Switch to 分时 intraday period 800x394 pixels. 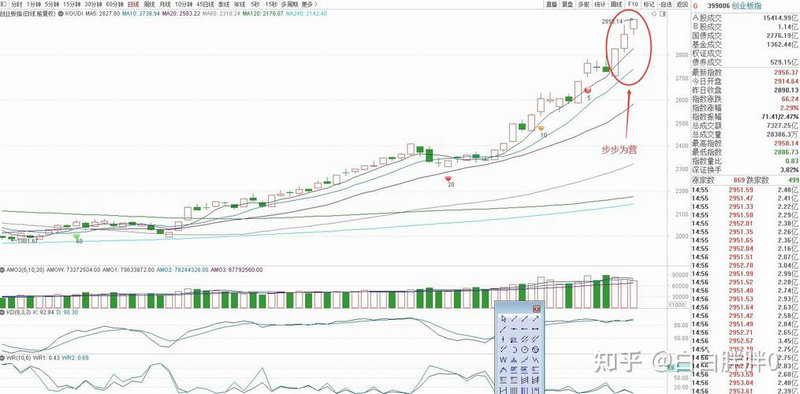click(x=17, y=4)
